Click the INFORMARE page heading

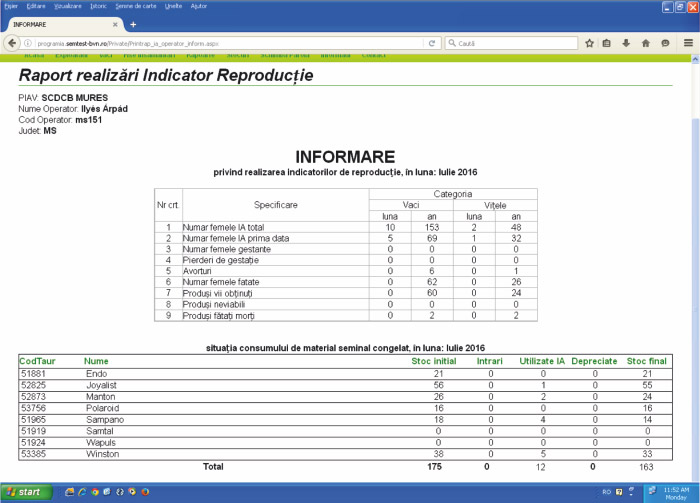[345, 157]
